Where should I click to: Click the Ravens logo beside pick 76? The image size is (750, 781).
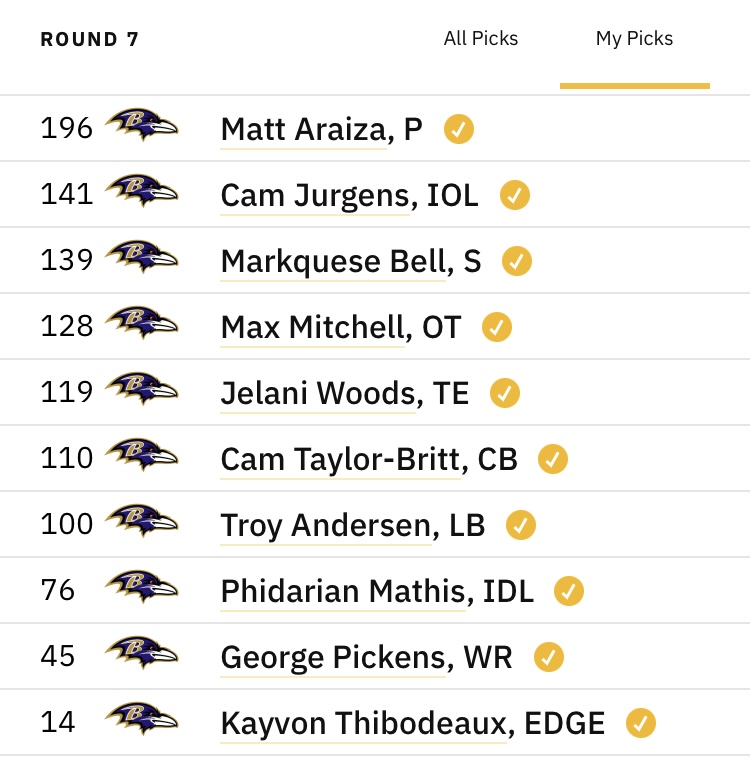coord(141,586)
